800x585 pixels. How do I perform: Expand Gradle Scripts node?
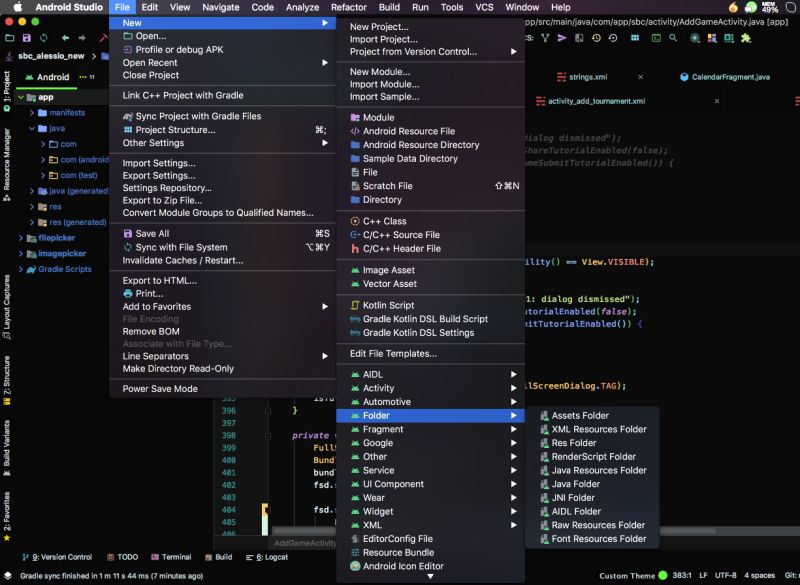[x=21, y=269]
